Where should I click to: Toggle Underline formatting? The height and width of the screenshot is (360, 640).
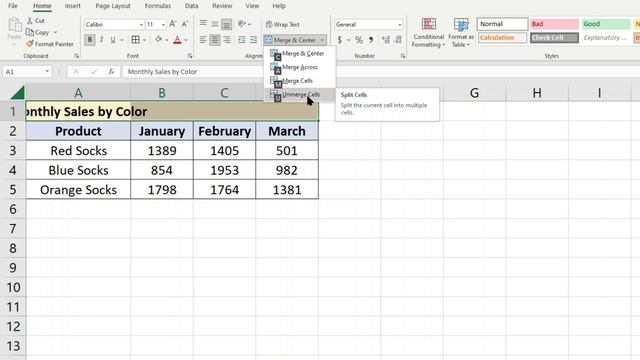click(x=113, y=40)
